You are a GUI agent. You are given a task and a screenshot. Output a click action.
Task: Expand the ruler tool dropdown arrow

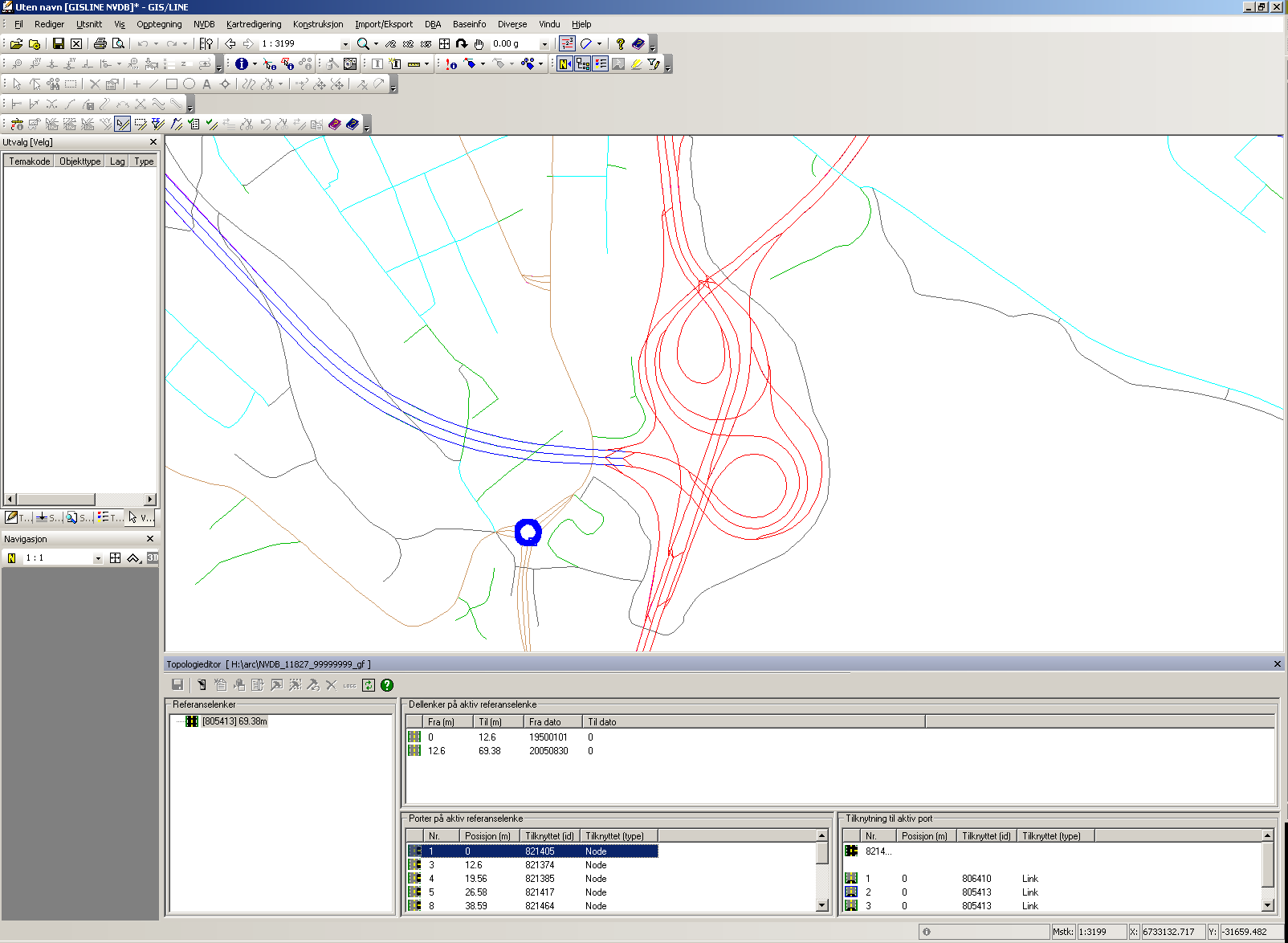coord(426,63)
